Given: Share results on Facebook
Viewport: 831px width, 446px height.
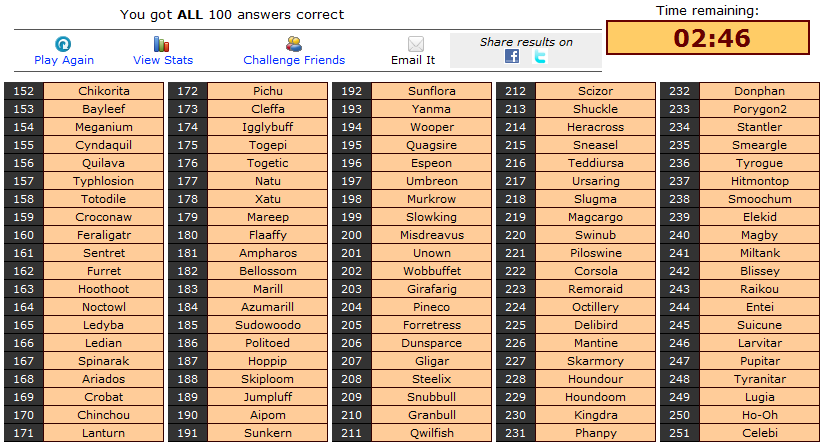Looking at the screenshot, I should click(x=512, y=56).
